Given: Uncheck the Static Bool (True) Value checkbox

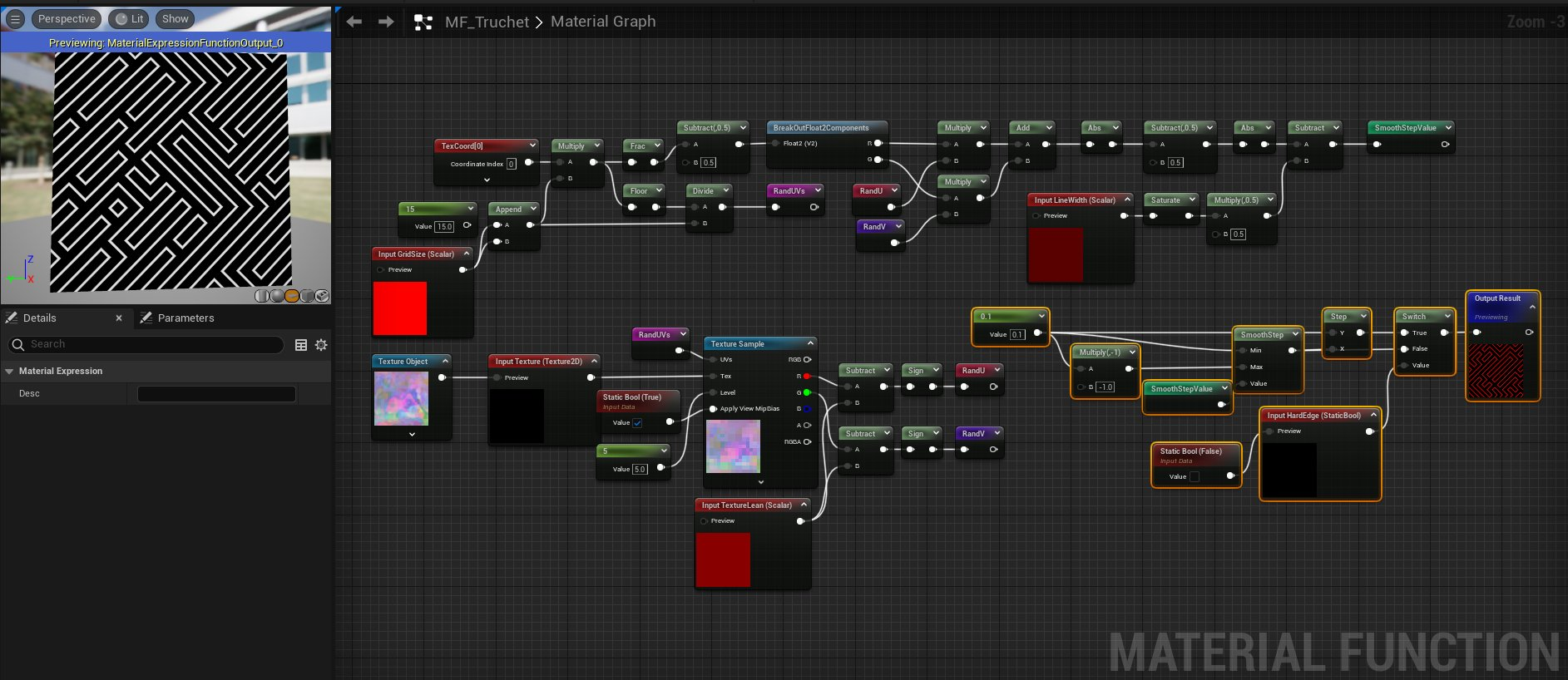Looking at the screenshot, I should [x=637, y=423].
